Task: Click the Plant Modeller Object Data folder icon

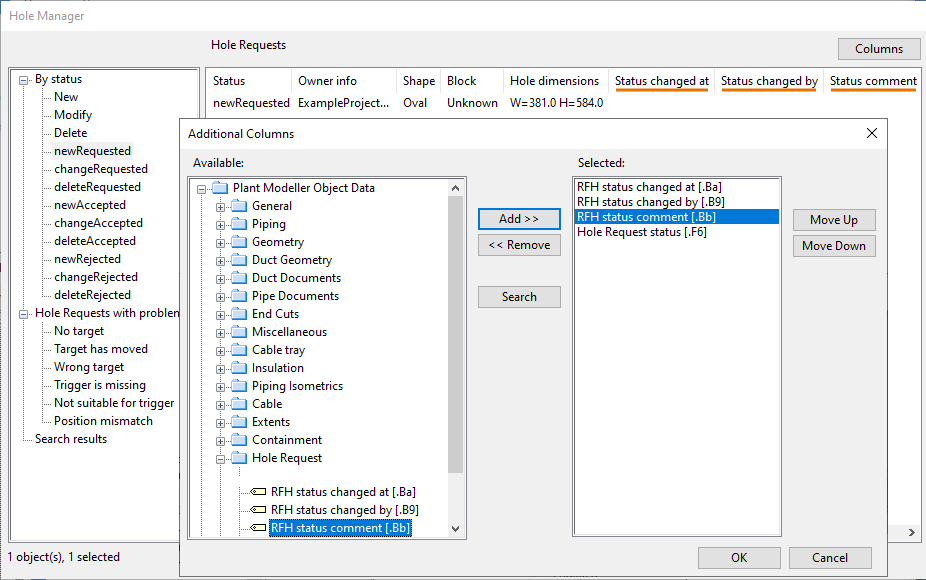Action: pyautogui.click(x=219, y=188)
